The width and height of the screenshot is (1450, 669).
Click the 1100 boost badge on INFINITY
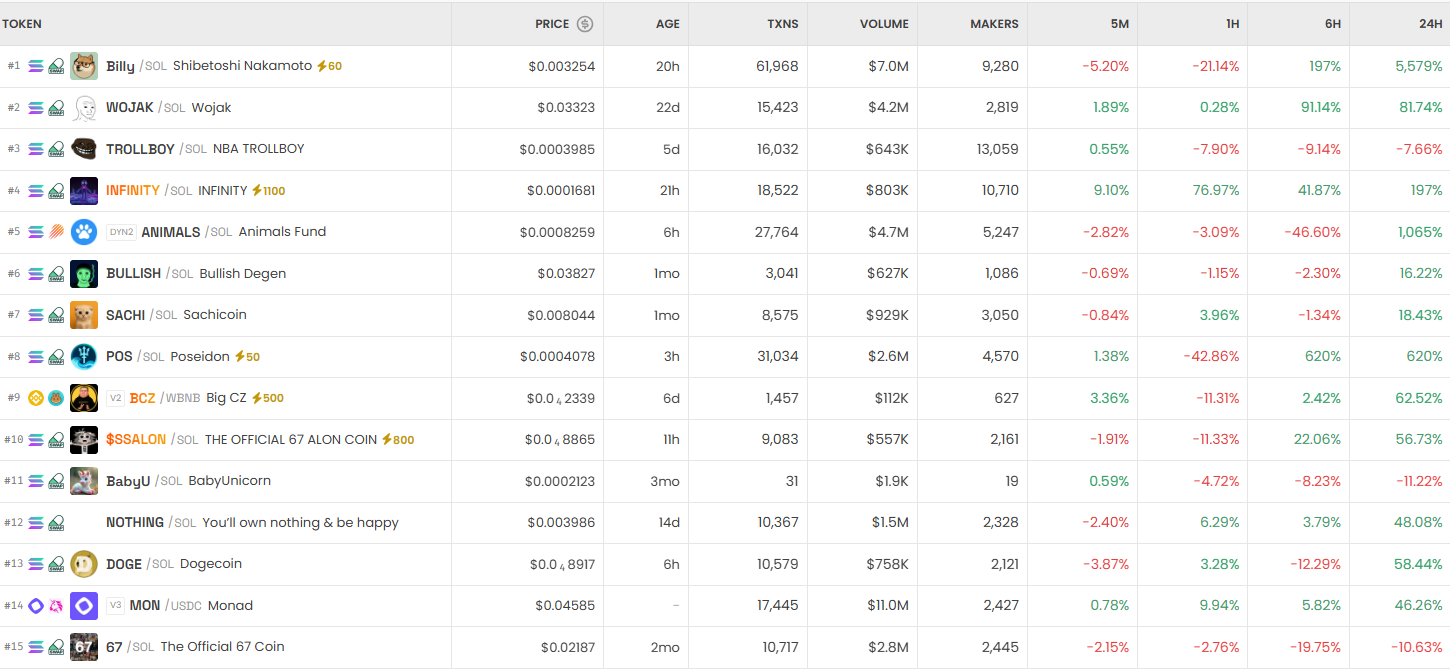pyautogui.click(x=268, y=190)
